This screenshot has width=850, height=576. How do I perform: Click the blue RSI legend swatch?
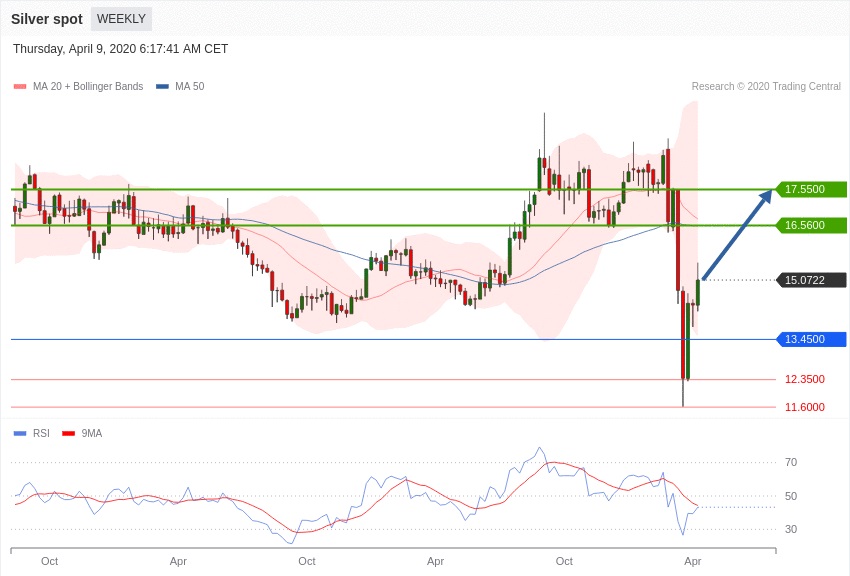click(20, 433)
